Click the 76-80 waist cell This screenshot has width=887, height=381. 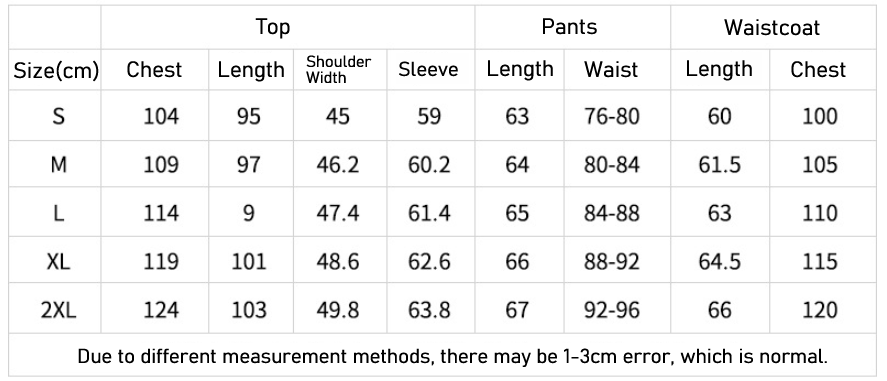click(x=612, y=116)
